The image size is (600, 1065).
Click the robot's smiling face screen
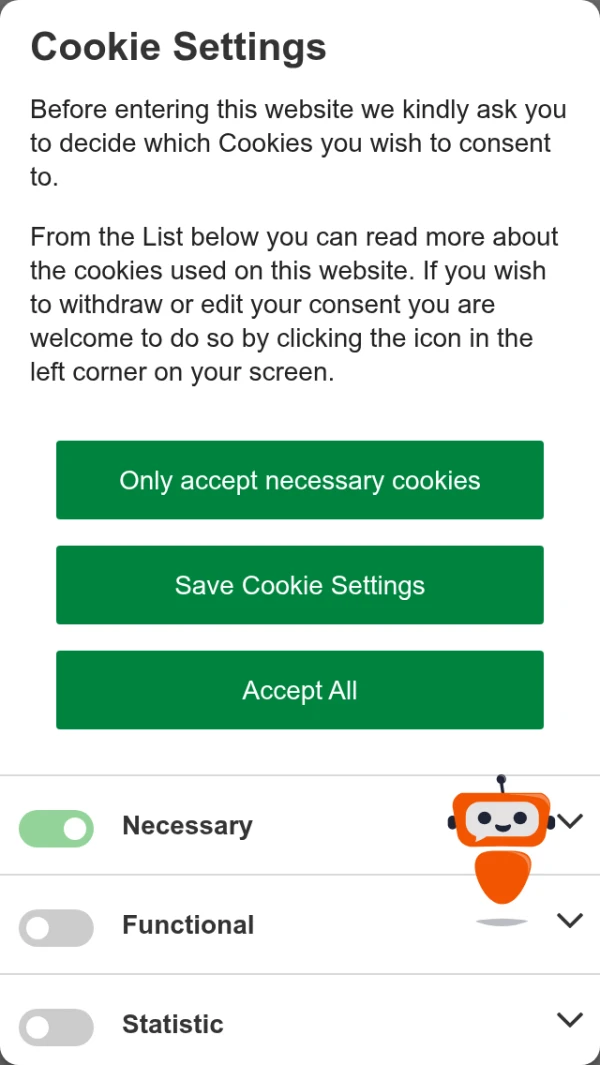coord(502,820)
